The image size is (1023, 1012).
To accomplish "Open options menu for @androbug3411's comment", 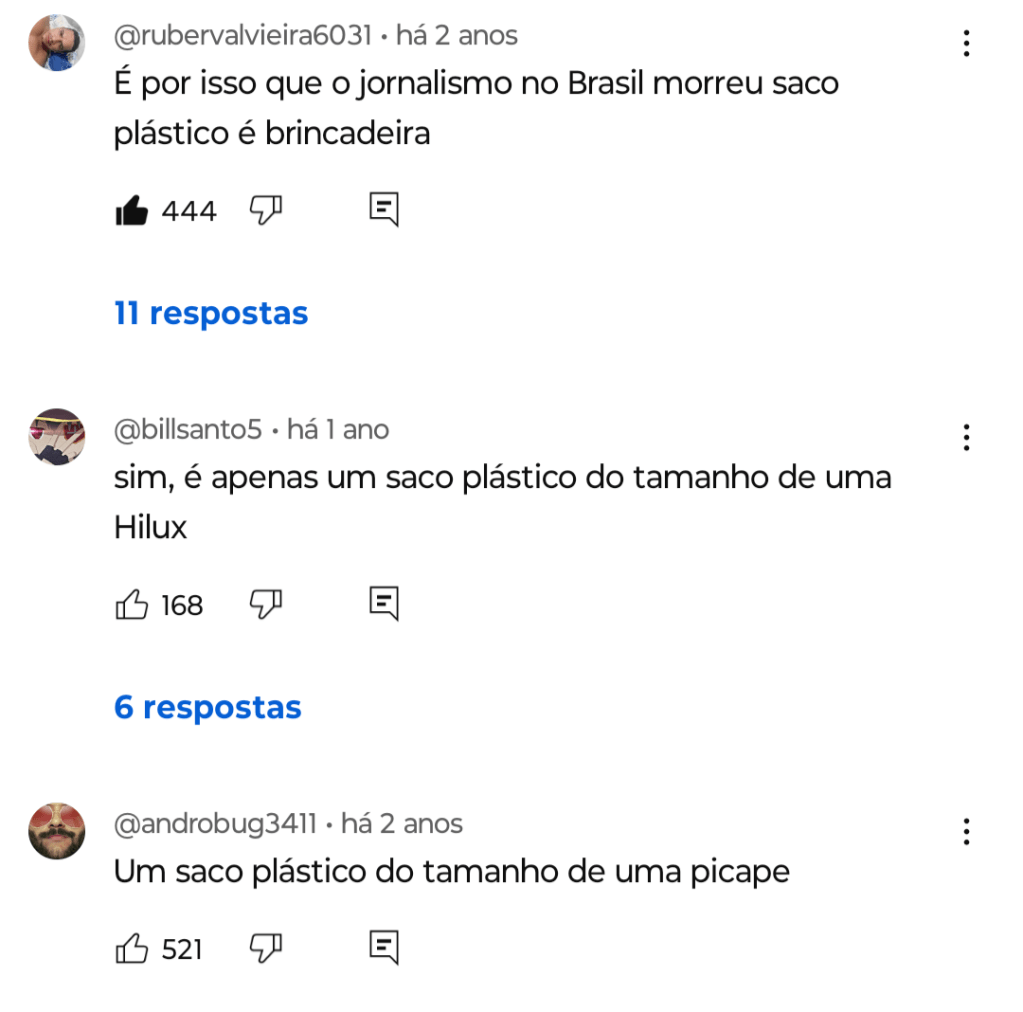I will click(x=966, y=831).
